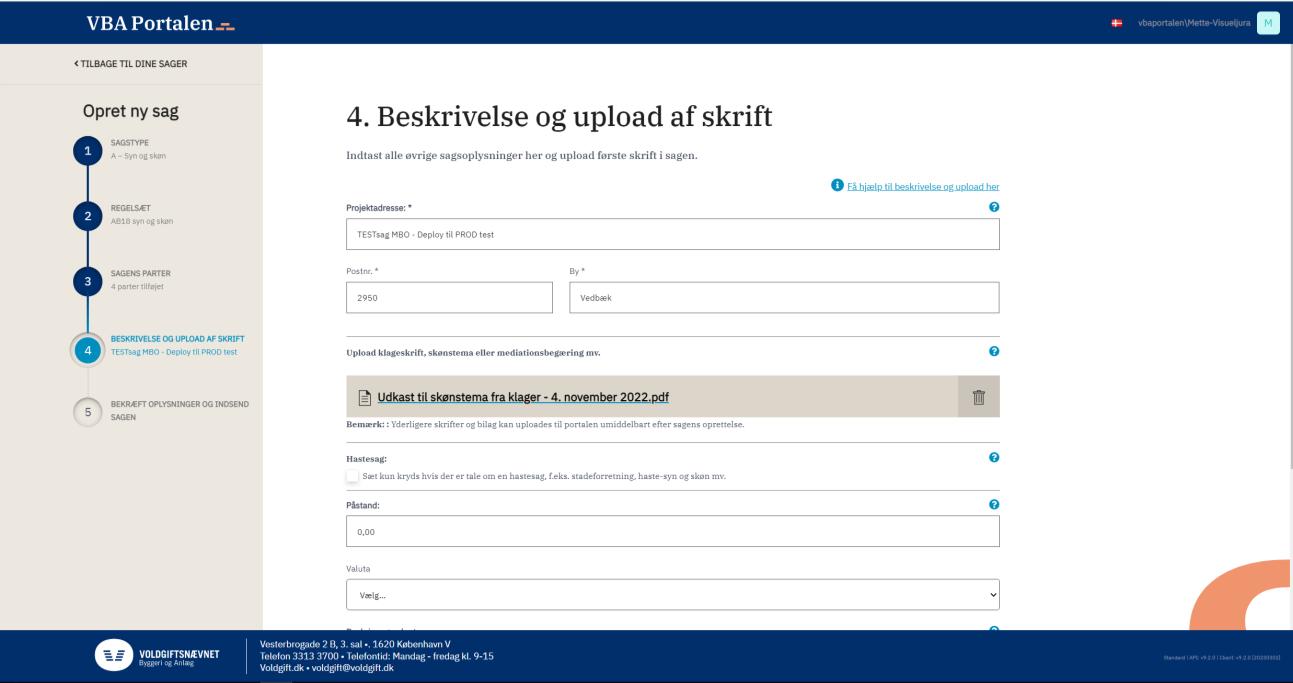Click the By field containing Vedbæk
1293x683 pixels.
point(784,297)
